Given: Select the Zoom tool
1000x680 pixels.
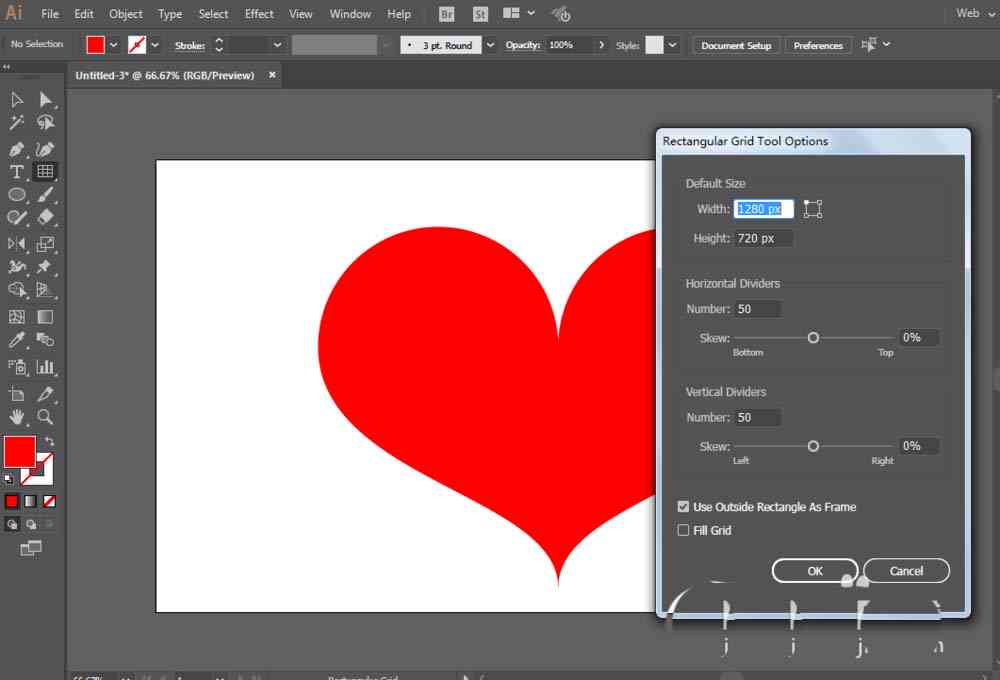Looking at the screenshot, I should [45, 417].
